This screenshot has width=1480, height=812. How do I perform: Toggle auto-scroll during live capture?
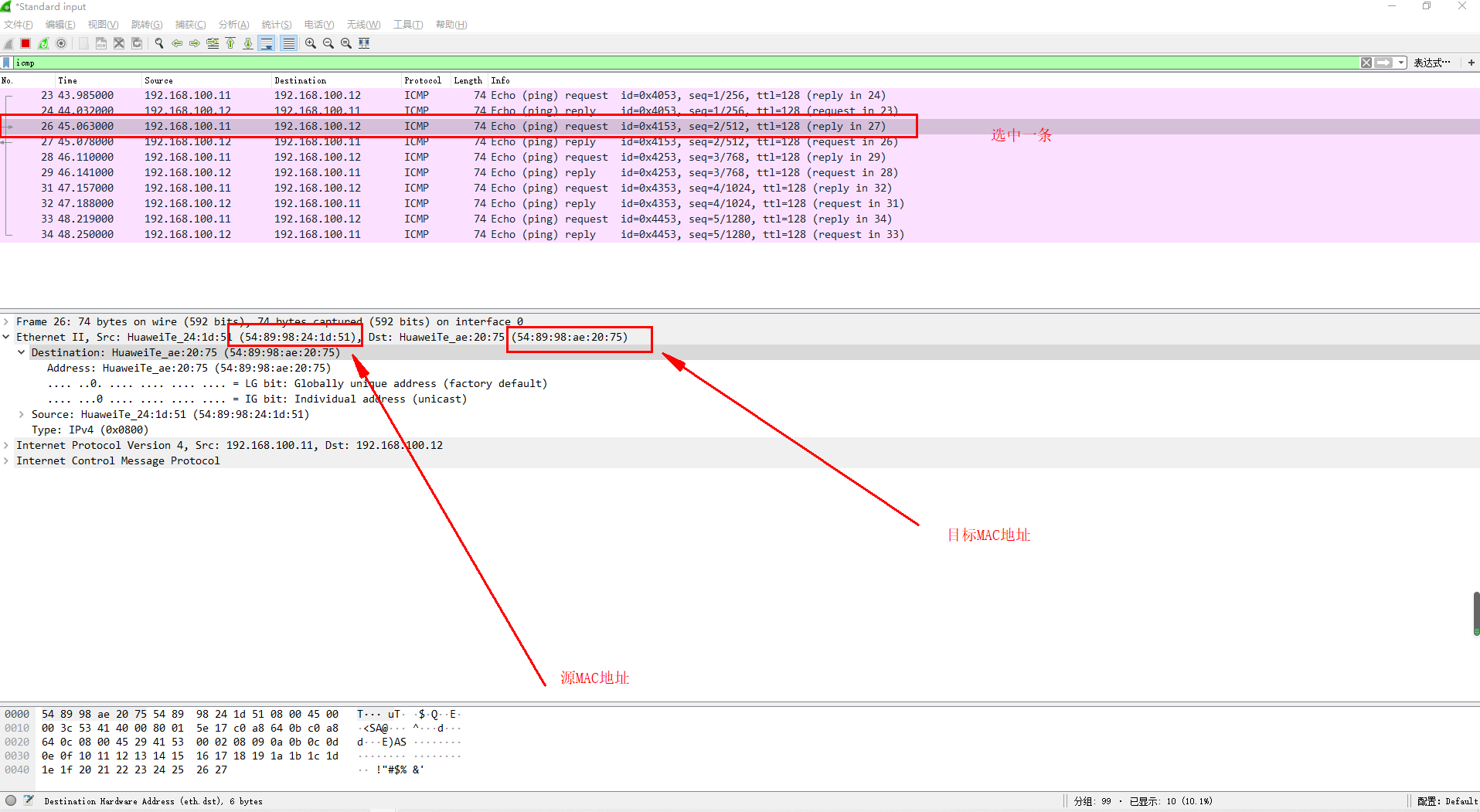click(x=267, y=43)
